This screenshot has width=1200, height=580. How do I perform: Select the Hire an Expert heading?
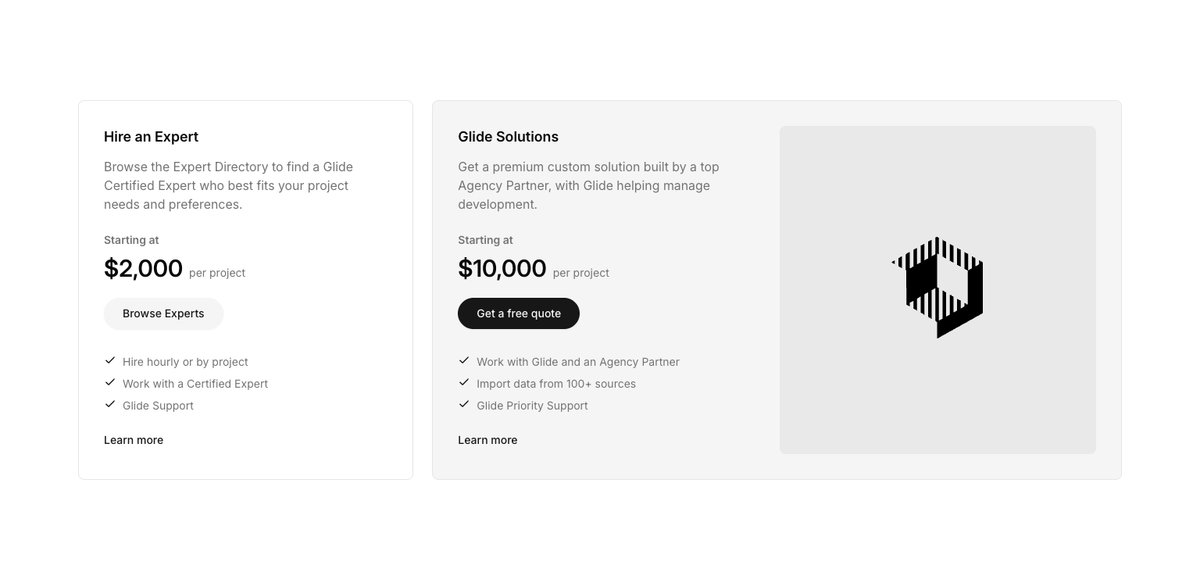pyautogui.click(x=151, y=137)
